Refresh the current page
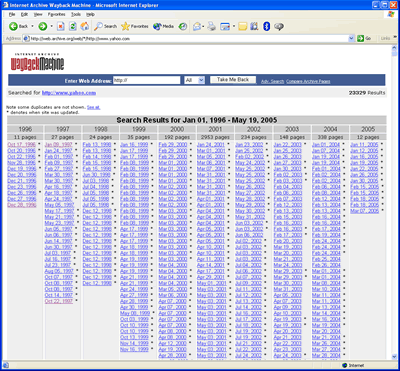The image size is (400, 371). (x=73, y=26)
